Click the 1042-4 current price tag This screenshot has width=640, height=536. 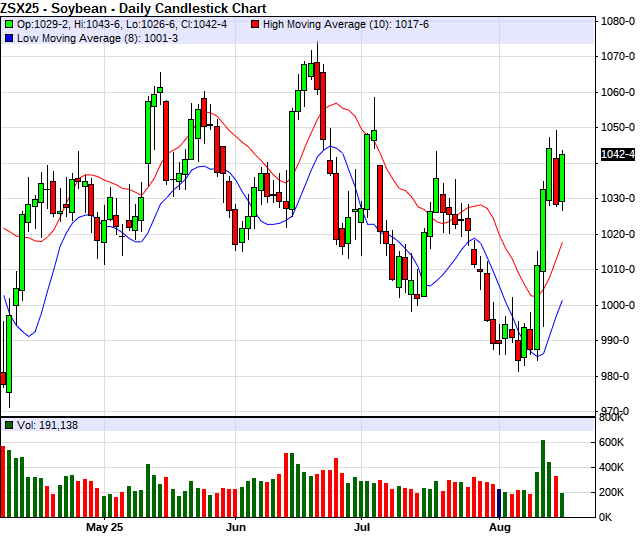click(x=614, y=154)
